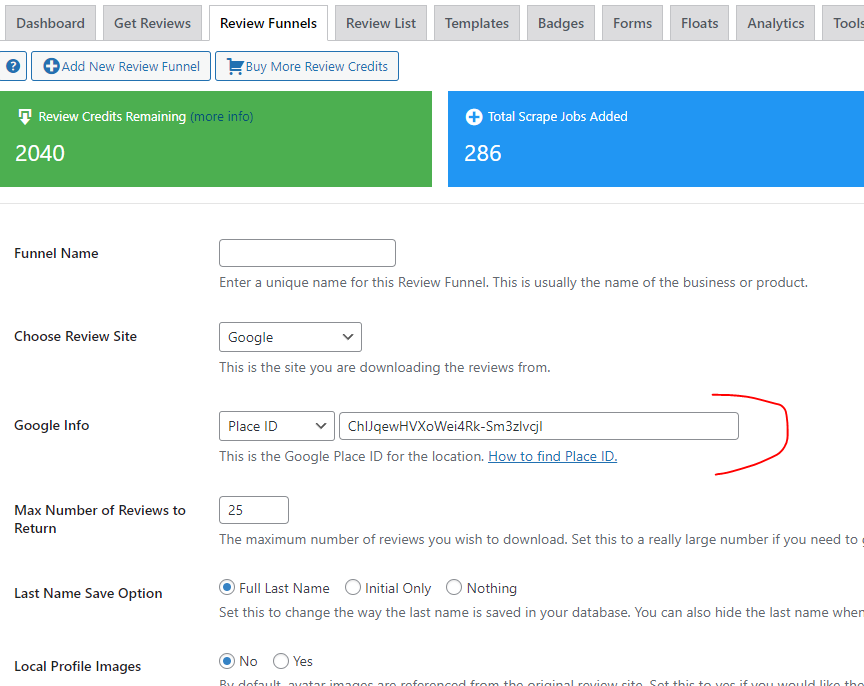Screen dimensions: 864x686
Task: Click the download icon beside Review Credits Remaining
Action: (x=25, y=117)
